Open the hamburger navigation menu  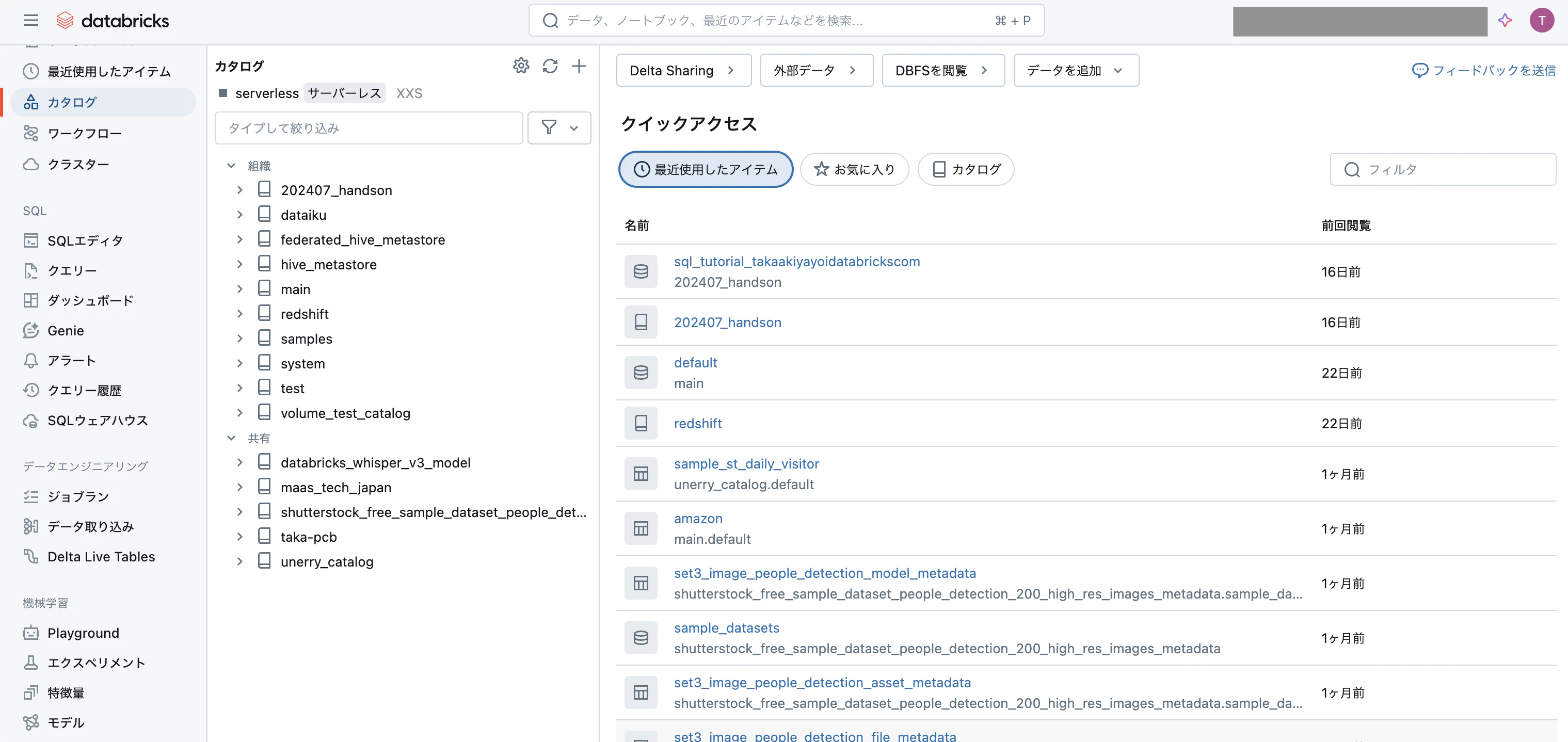30,21
